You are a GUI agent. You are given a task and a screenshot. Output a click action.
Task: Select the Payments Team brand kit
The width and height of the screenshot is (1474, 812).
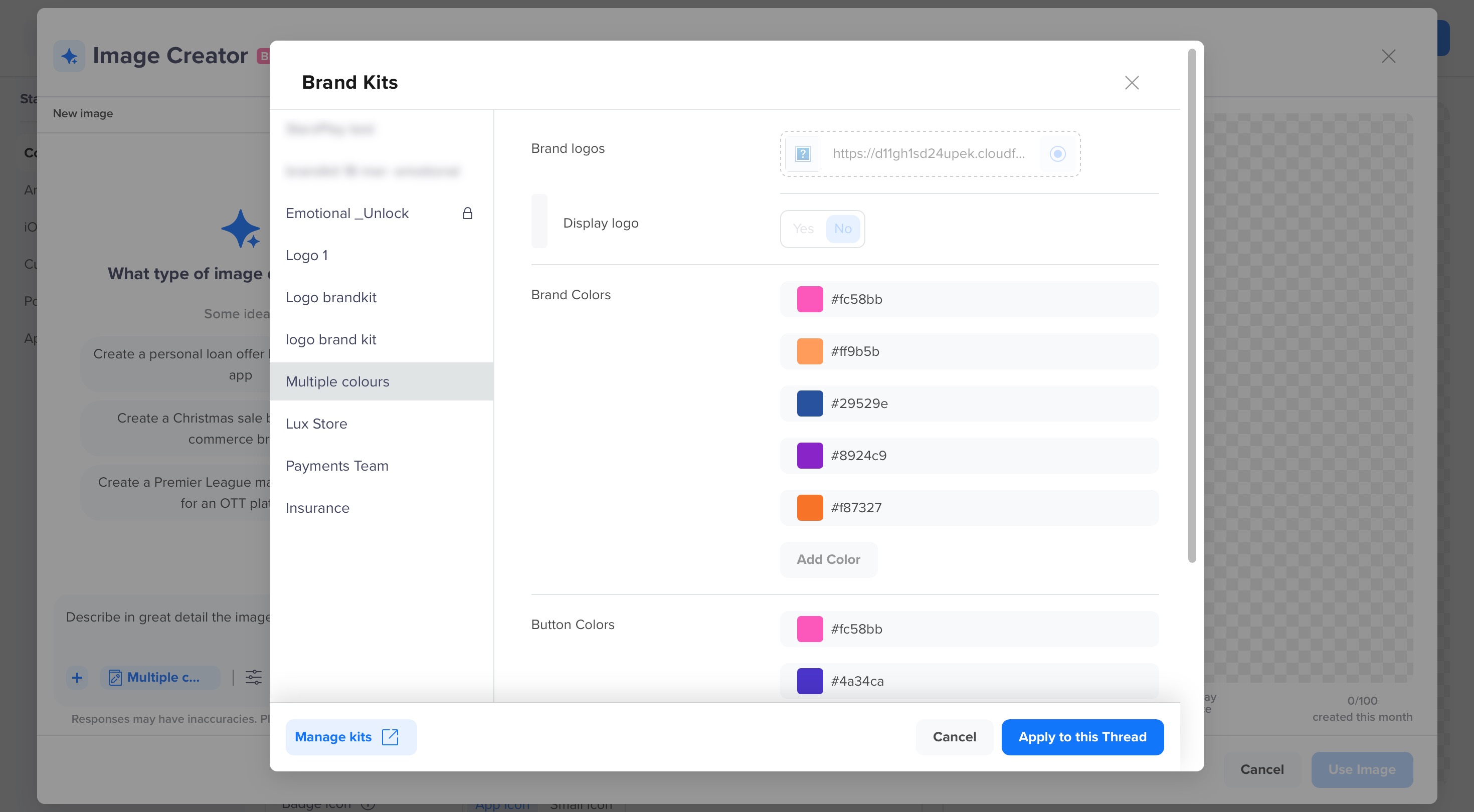382,466
